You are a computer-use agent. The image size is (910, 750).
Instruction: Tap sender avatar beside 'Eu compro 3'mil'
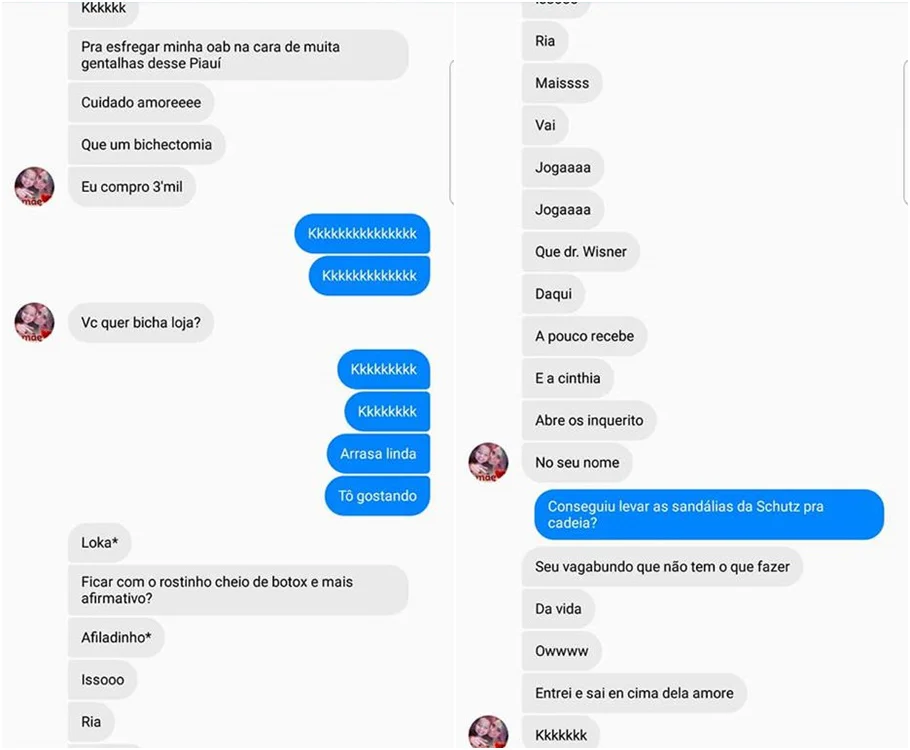coord(34,187)
